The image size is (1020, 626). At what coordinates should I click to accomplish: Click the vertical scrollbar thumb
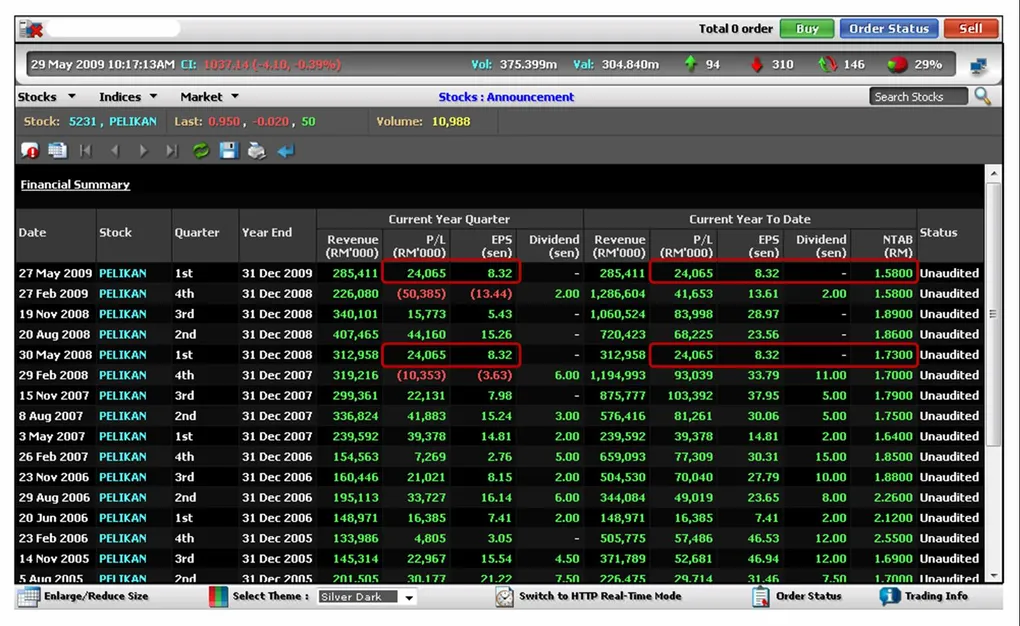click(x=993, y=314)
